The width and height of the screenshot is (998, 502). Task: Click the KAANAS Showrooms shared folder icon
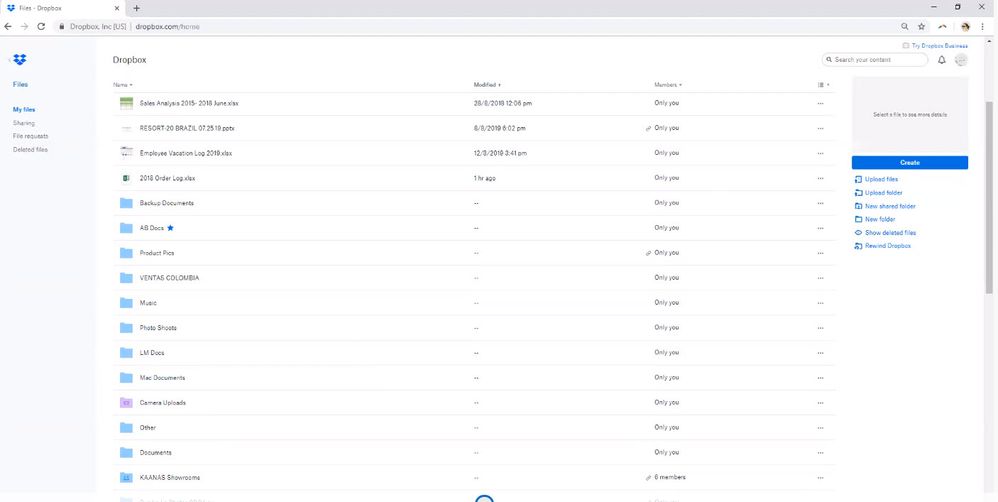coord(126,478)
